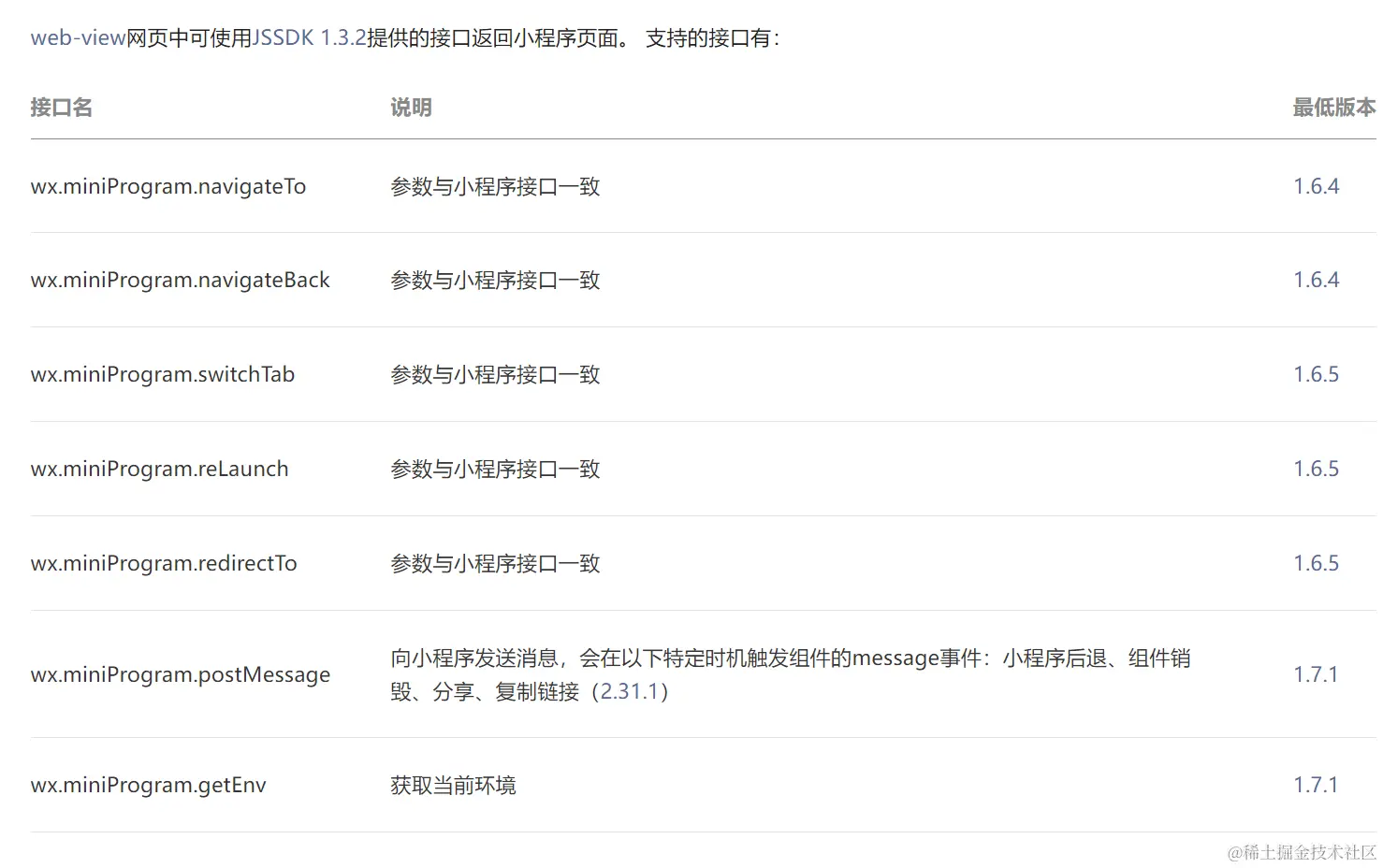Click the wx.miniProgram.reLaunch entry
Screen dimensions: 1383x868
159,470
